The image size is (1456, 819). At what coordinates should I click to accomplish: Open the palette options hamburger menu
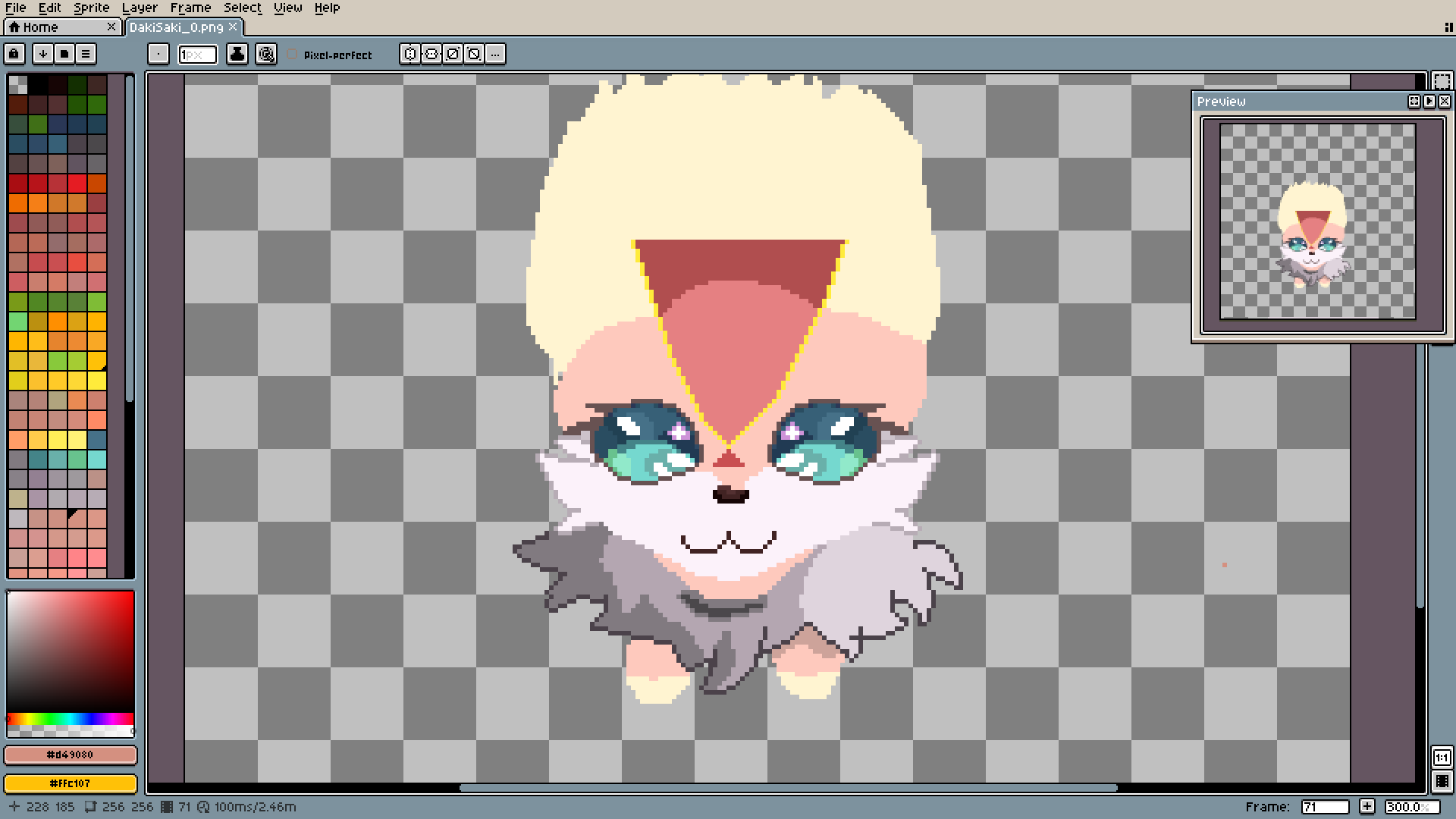(x=86, y=54)
